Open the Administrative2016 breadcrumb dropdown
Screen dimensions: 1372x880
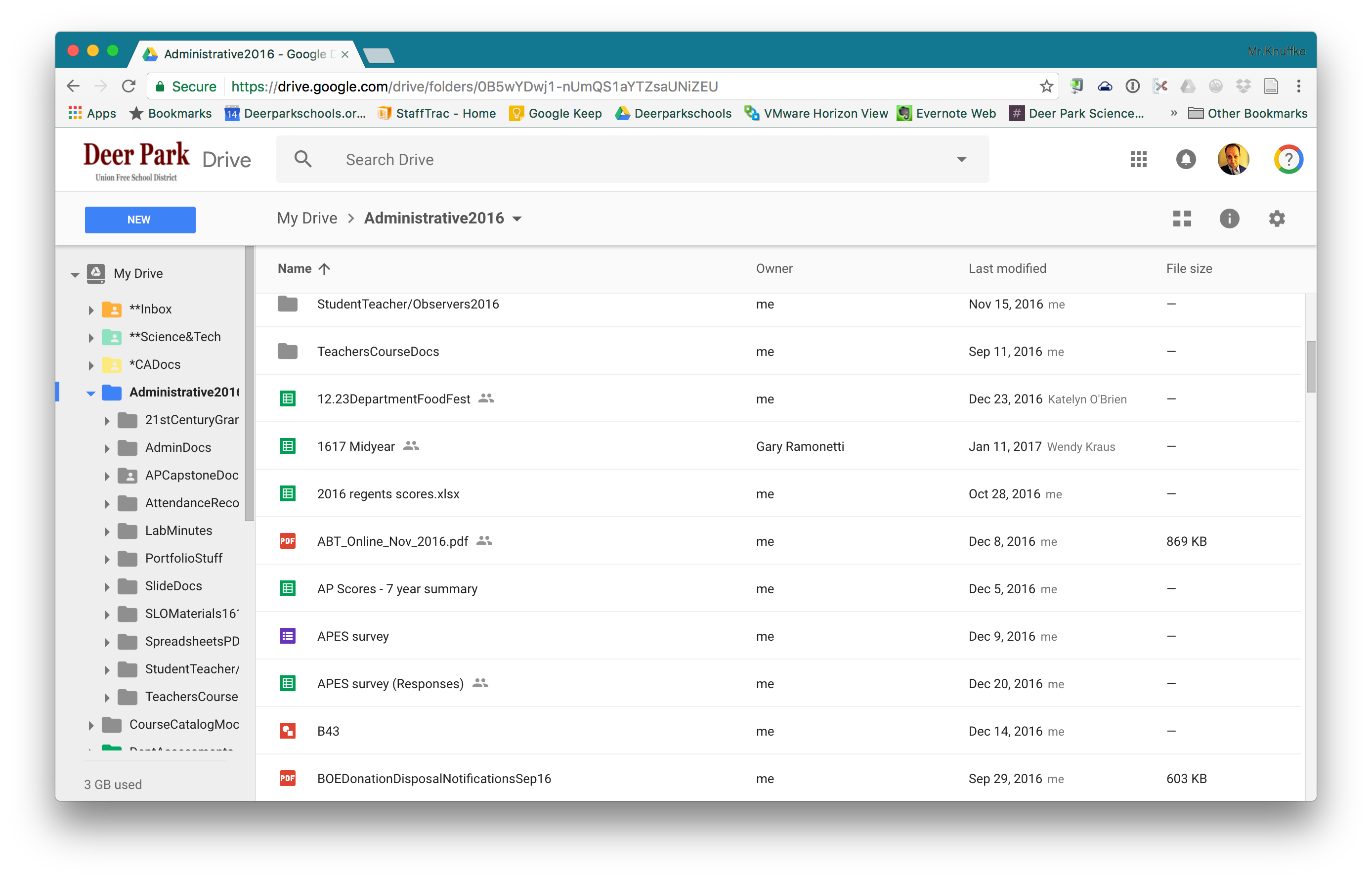click(x=517, y=219)
